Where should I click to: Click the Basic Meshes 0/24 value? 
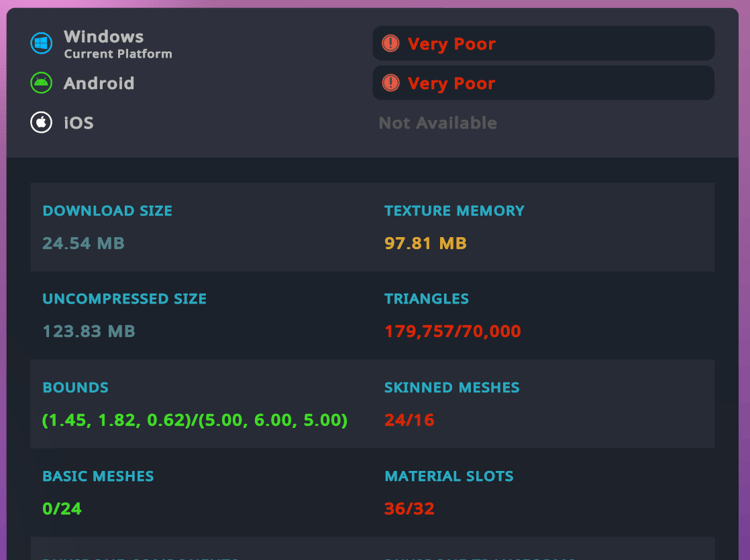[x=62, y=508]
